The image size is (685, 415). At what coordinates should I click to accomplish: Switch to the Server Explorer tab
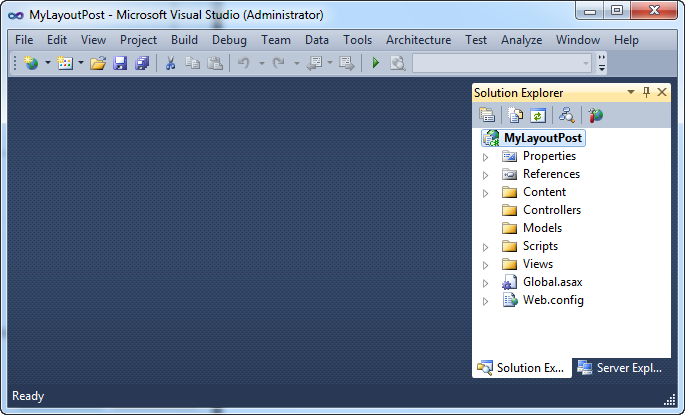click(620, 368)
